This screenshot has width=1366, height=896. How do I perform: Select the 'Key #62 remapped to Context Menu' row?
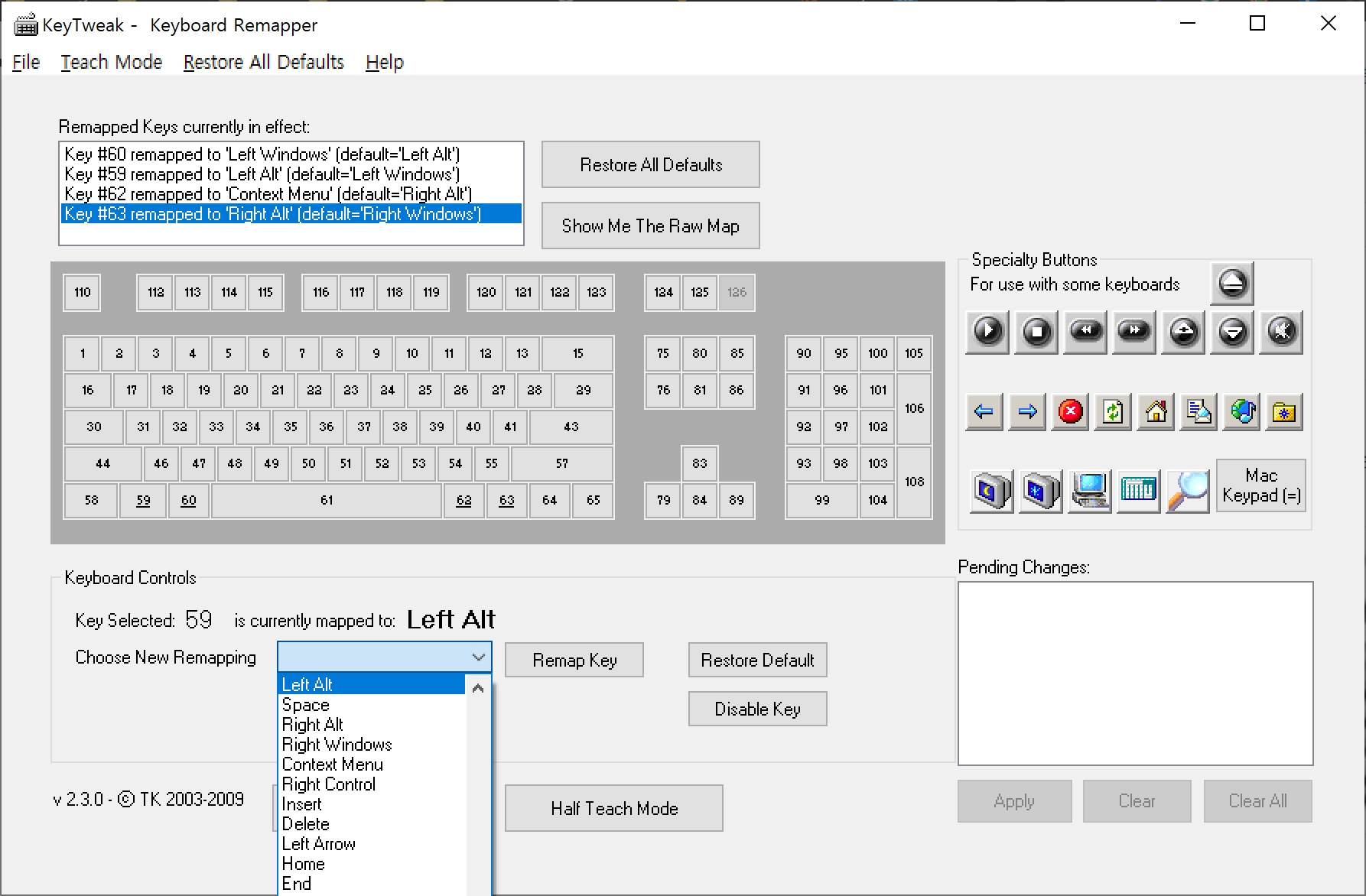click(x=291, y=193)
